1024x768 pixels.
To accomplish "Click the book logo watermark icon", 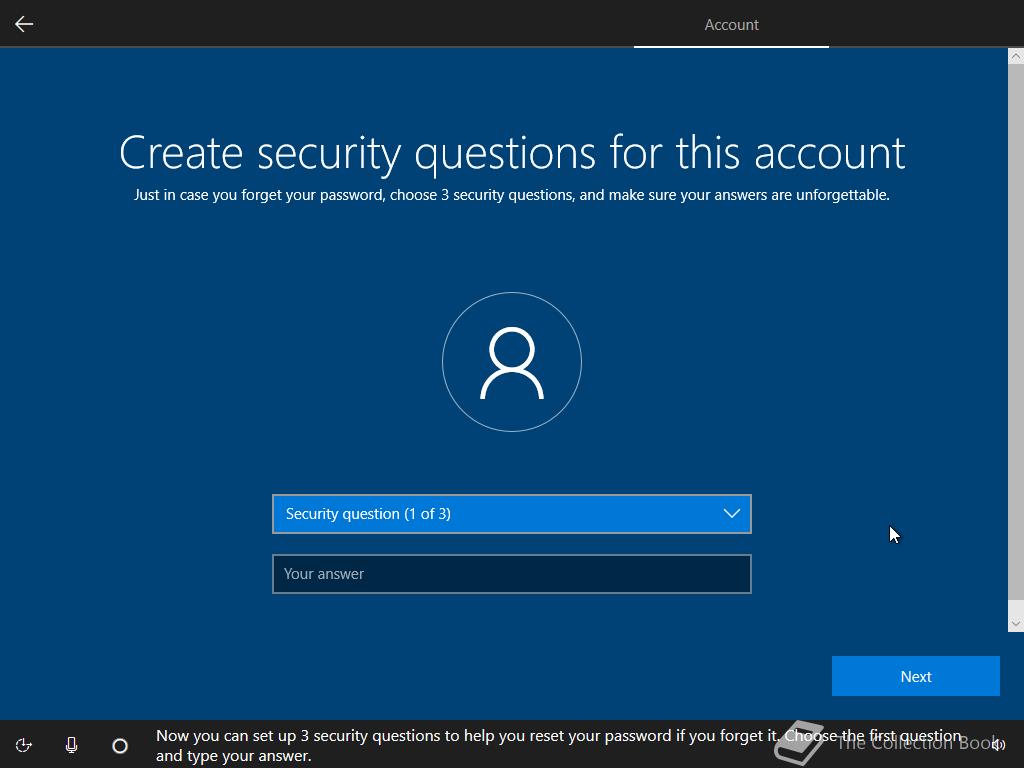I will [802, 742].
